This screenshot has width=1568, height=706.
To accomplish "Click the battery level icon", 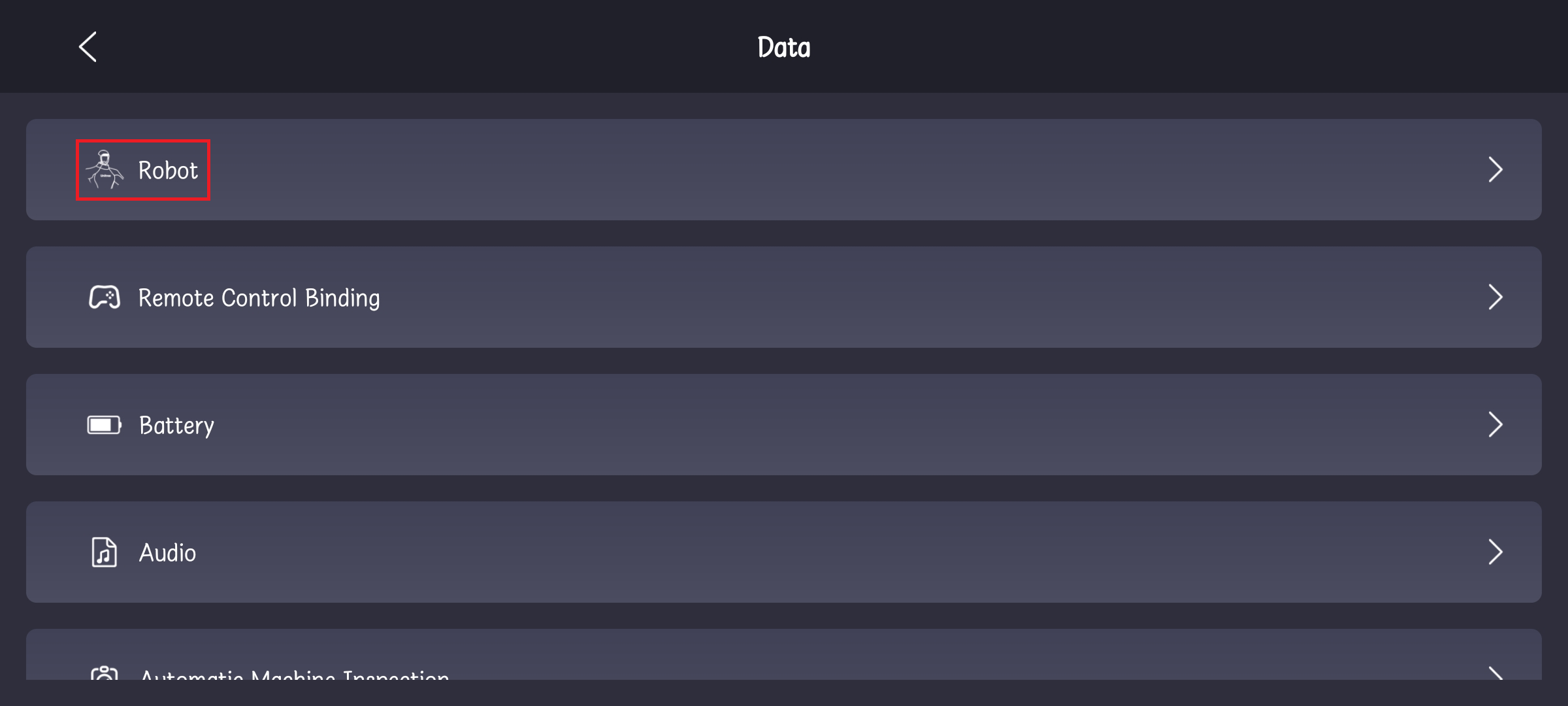I will pyautogui.click(x=105, y=425).
